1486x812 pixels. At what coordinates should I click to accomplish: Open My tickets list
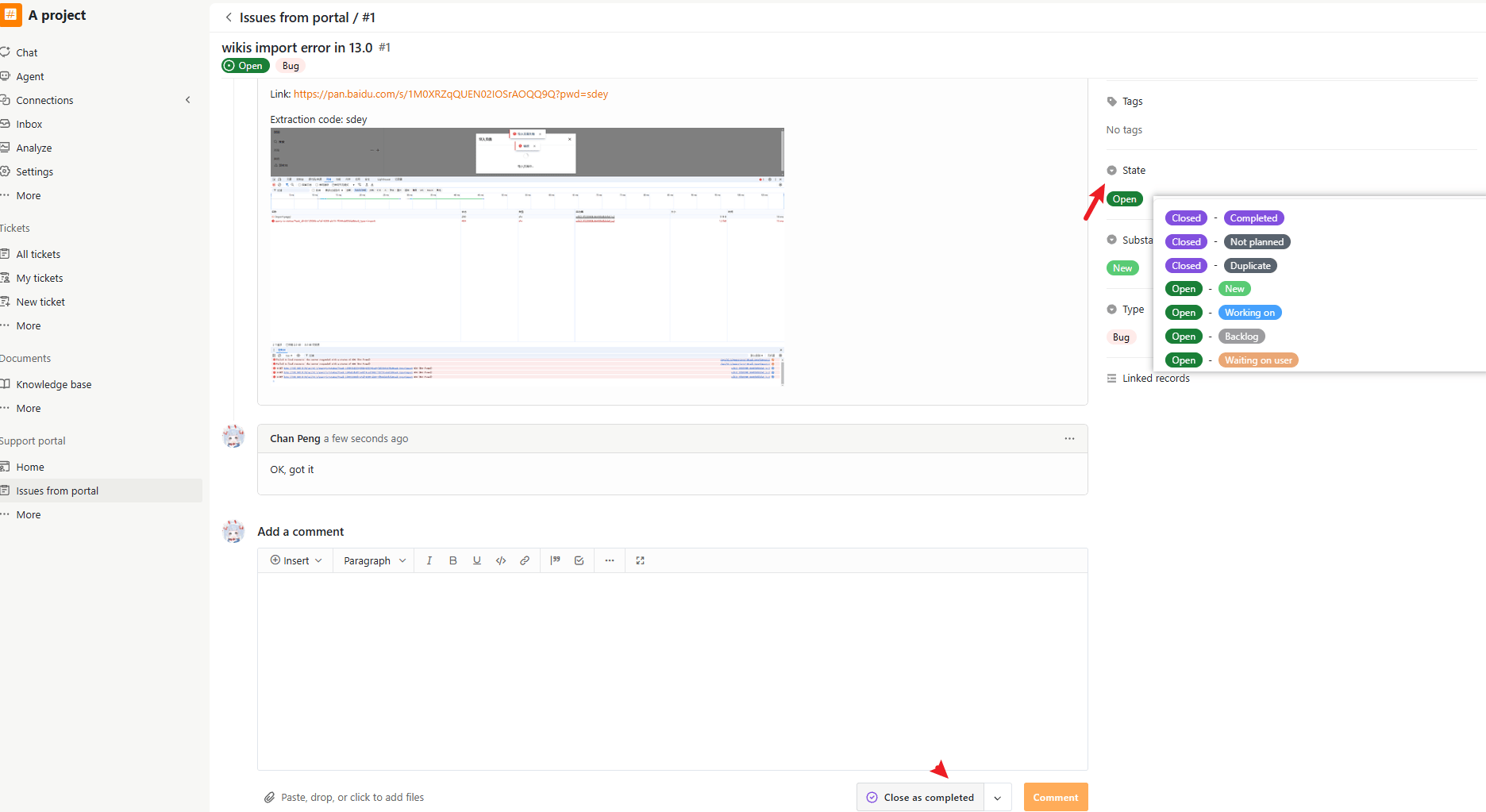[x=40, y=278]
